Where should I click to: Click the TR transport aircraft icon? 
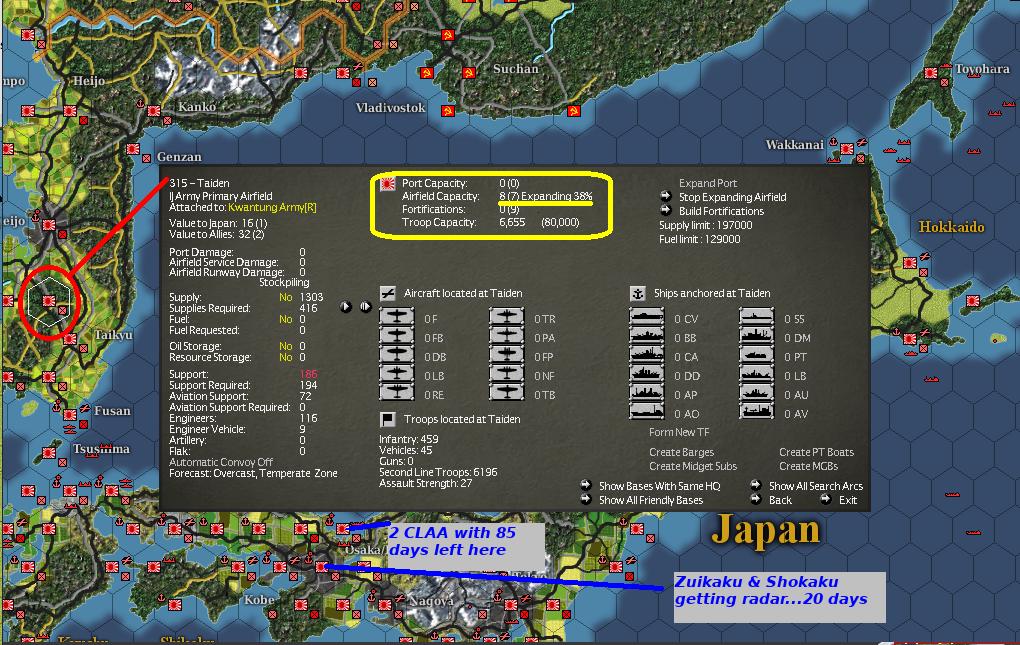click(x=507, y=317)
